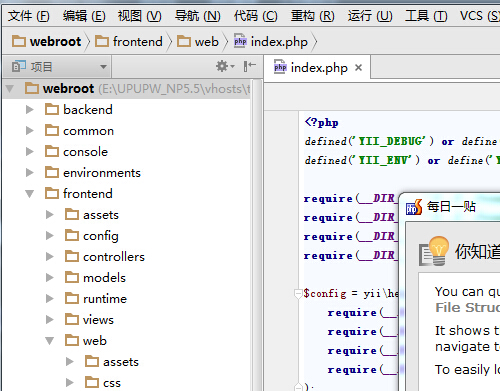Click the 'YII_ENV' string in code
This screenshot has width=500, height=391.
tap(383, 160)
